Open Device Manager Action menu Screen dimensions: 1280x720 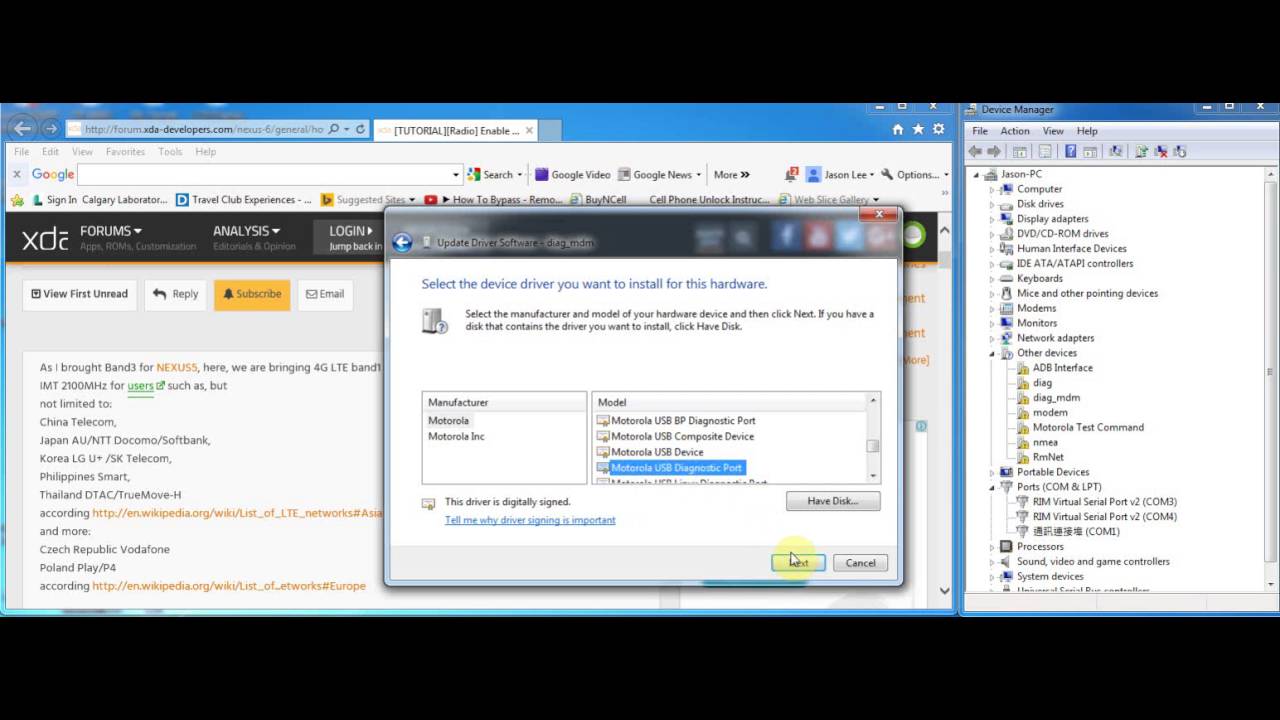point(1015,131)
